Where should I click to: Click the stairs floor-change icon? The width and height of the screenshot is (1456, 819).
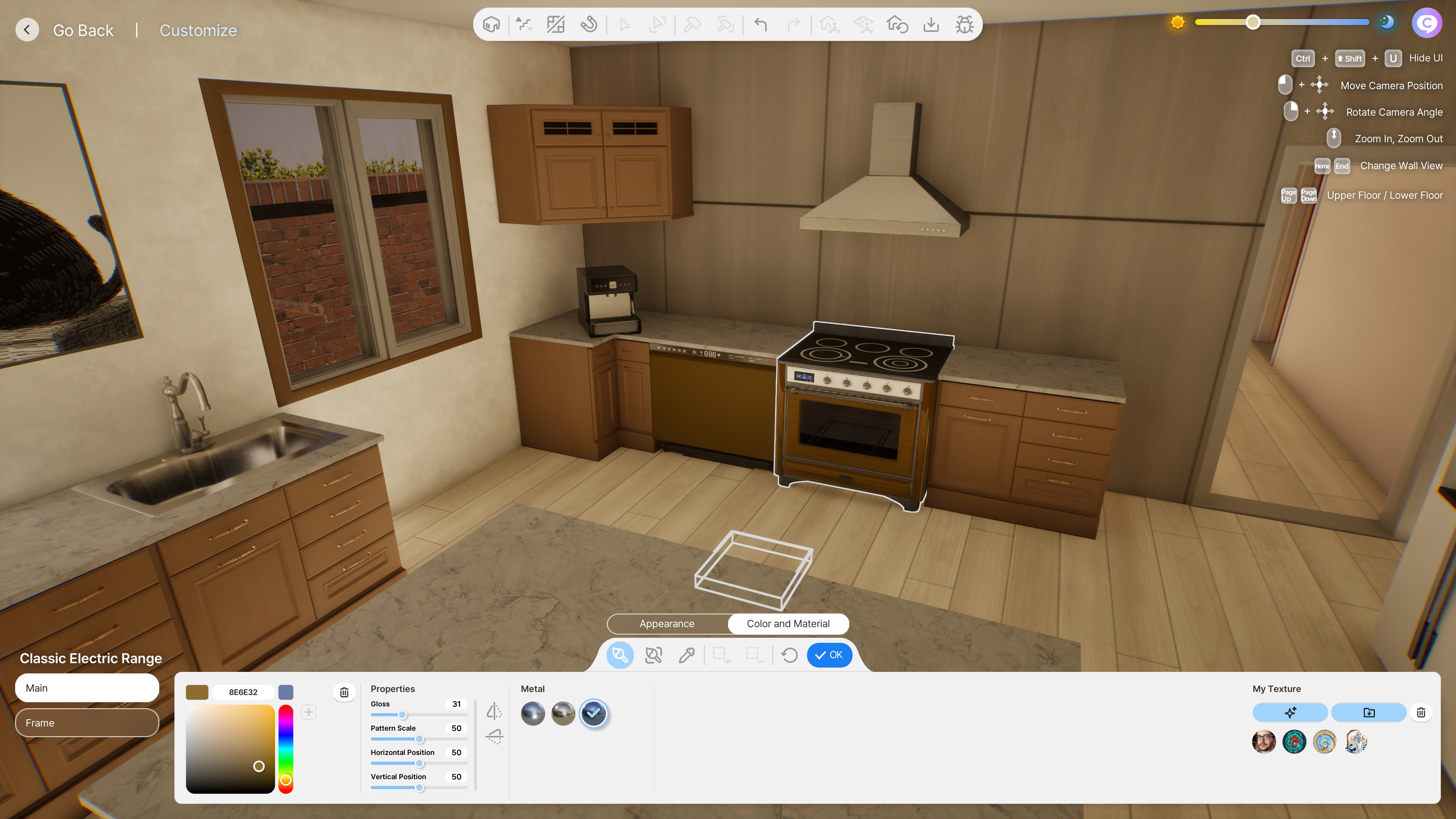coord(524,24)
